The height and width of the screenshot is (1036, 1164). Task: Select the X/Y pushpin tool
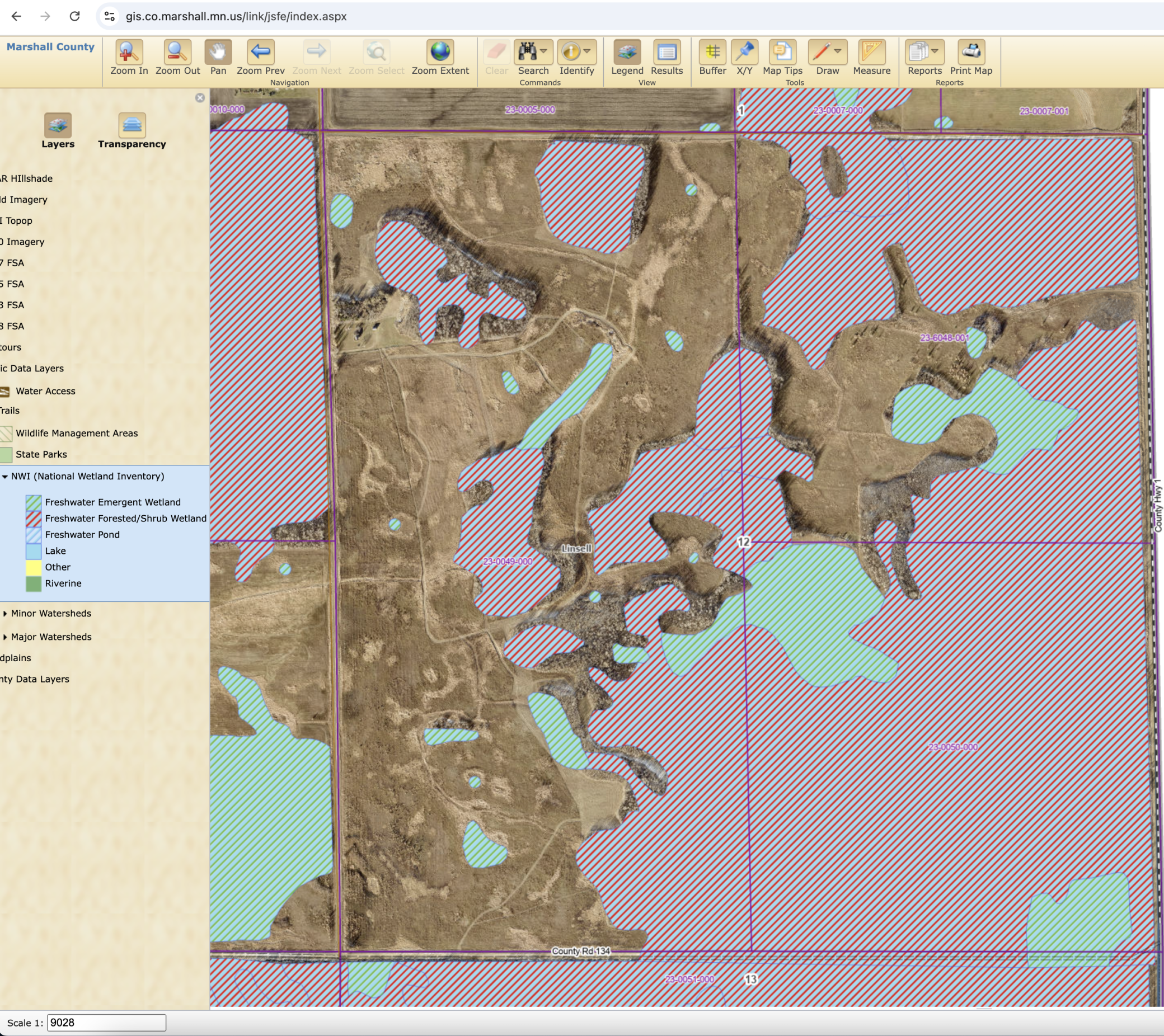pos(744,53)
